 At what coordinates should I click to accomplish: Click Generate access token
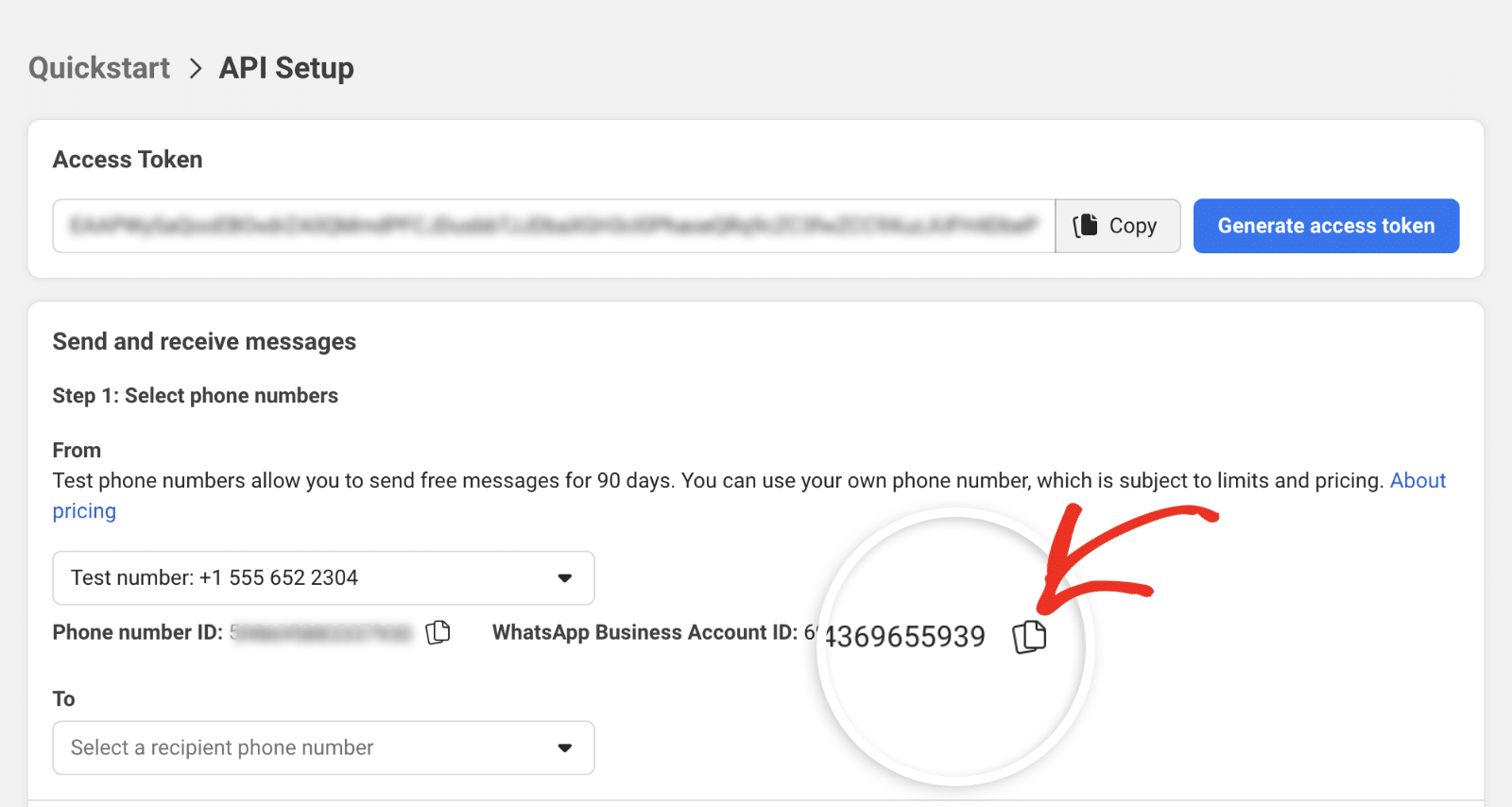[1326, 226]
